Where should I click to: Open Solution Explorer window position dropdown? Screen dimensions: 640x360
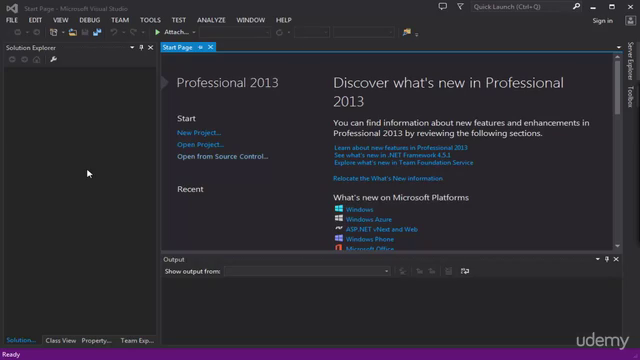pyautogui.click(x=132, y=48)
